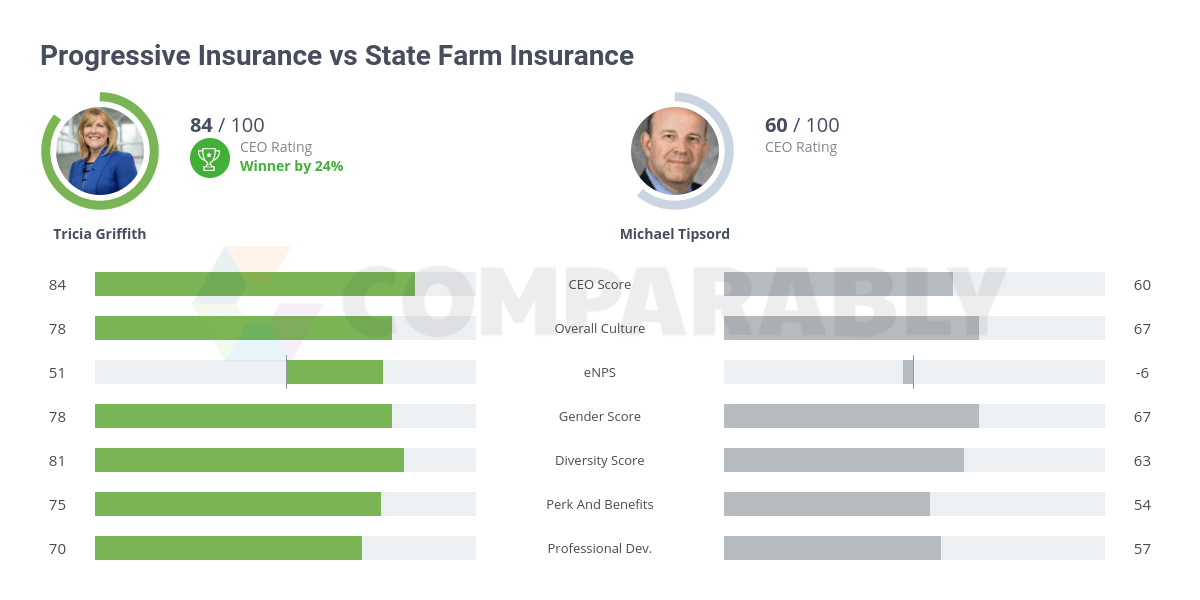Viewport: 1200px width, 600px height.
Task: Click the 'Diversity Score' category label
Action: pos(600,460)
